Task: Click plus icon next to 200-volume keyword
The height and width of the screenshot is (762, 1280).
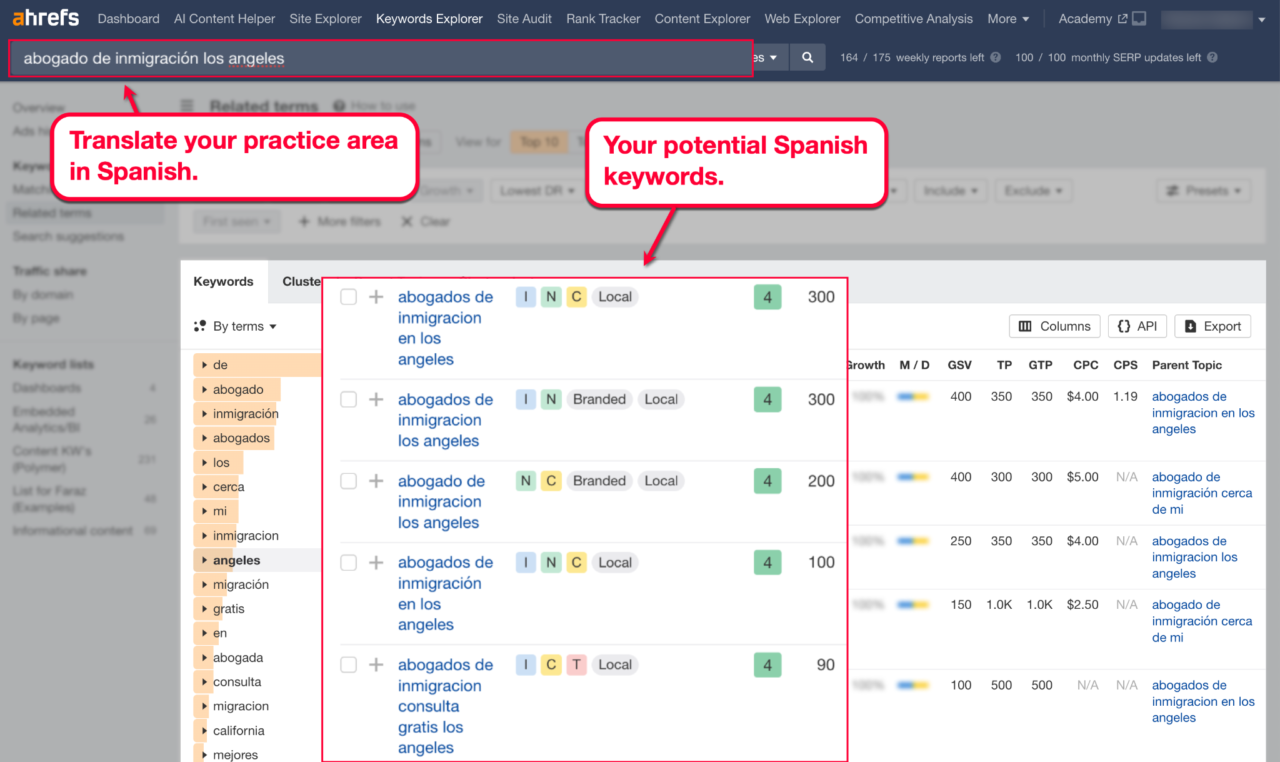Action: [376, 481]
